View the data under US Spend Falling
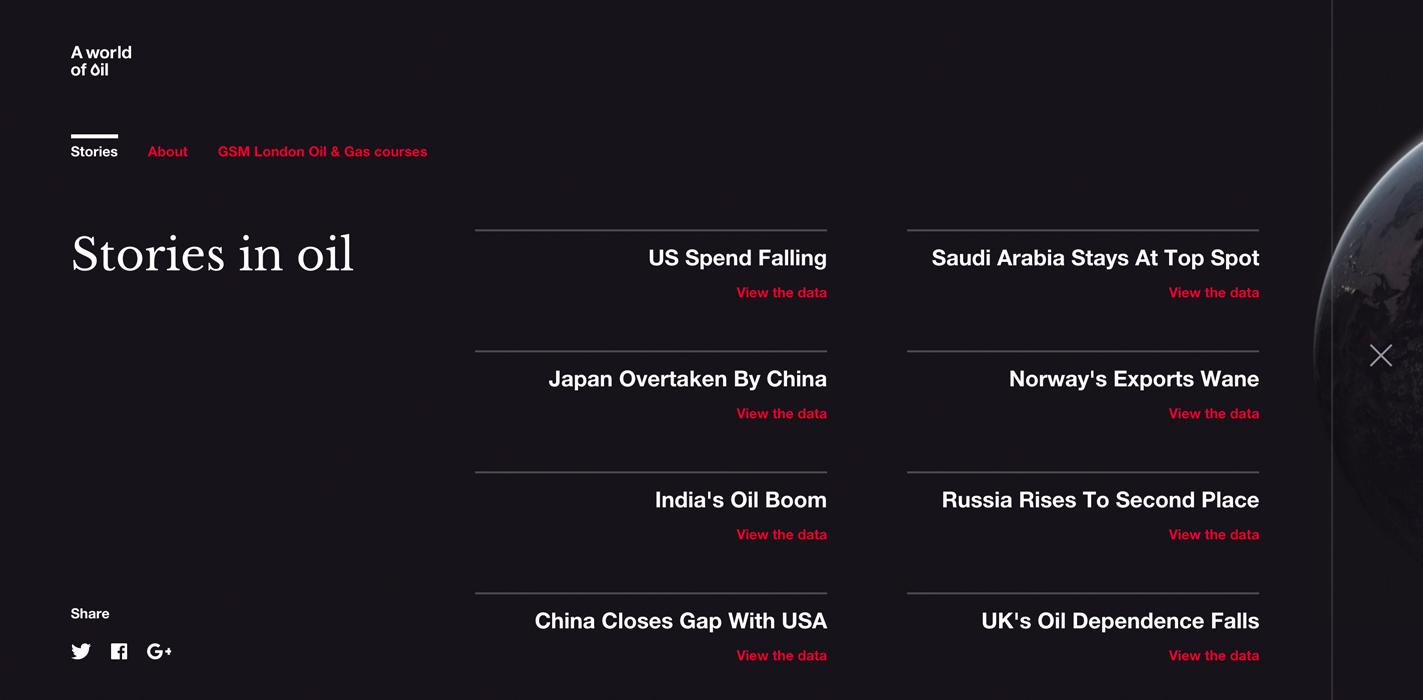This screenshot has height=700, width=1423. [782, 293]
